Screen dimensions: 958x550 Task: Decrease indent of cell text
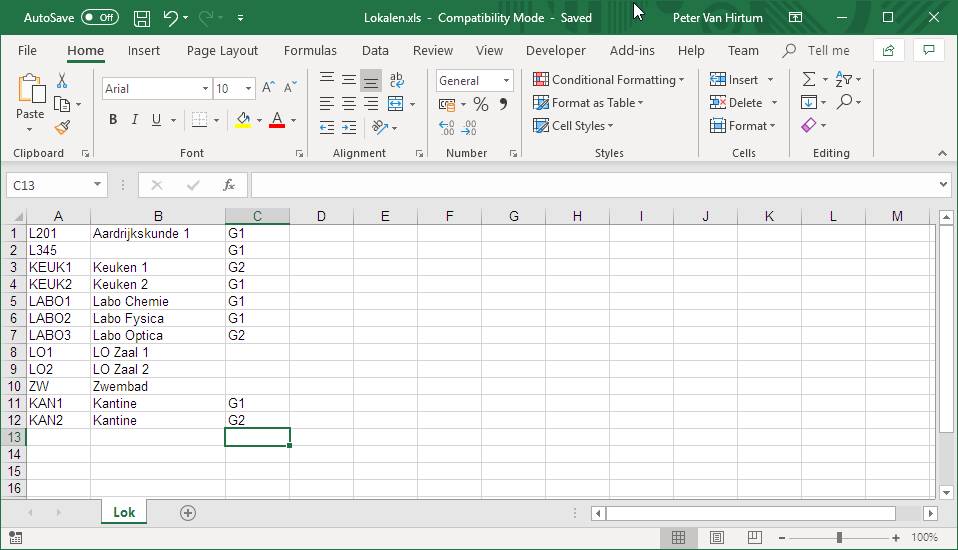point(327,127)
